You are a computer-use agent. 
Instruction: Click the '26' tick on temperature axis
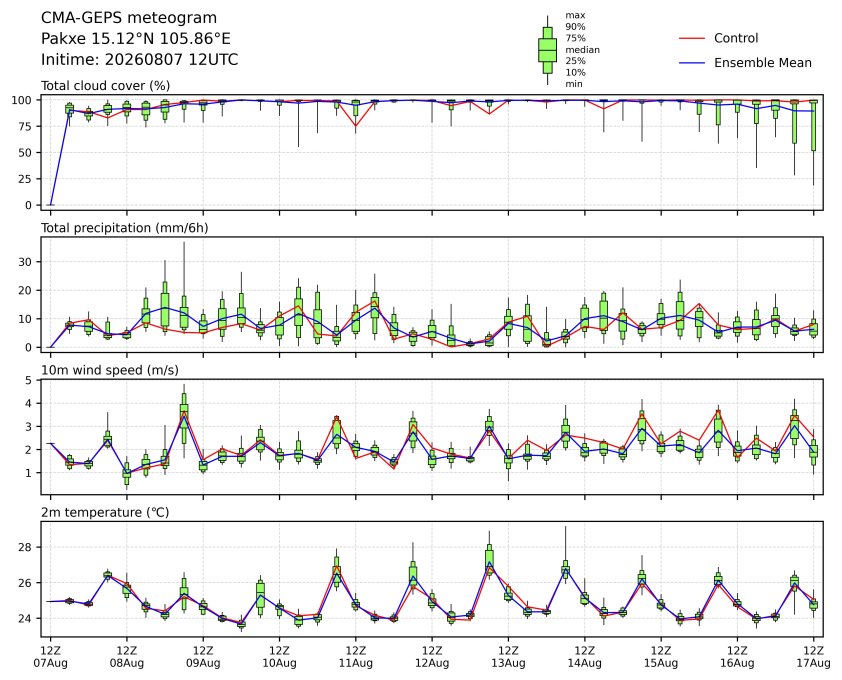(x=25, y=583)
